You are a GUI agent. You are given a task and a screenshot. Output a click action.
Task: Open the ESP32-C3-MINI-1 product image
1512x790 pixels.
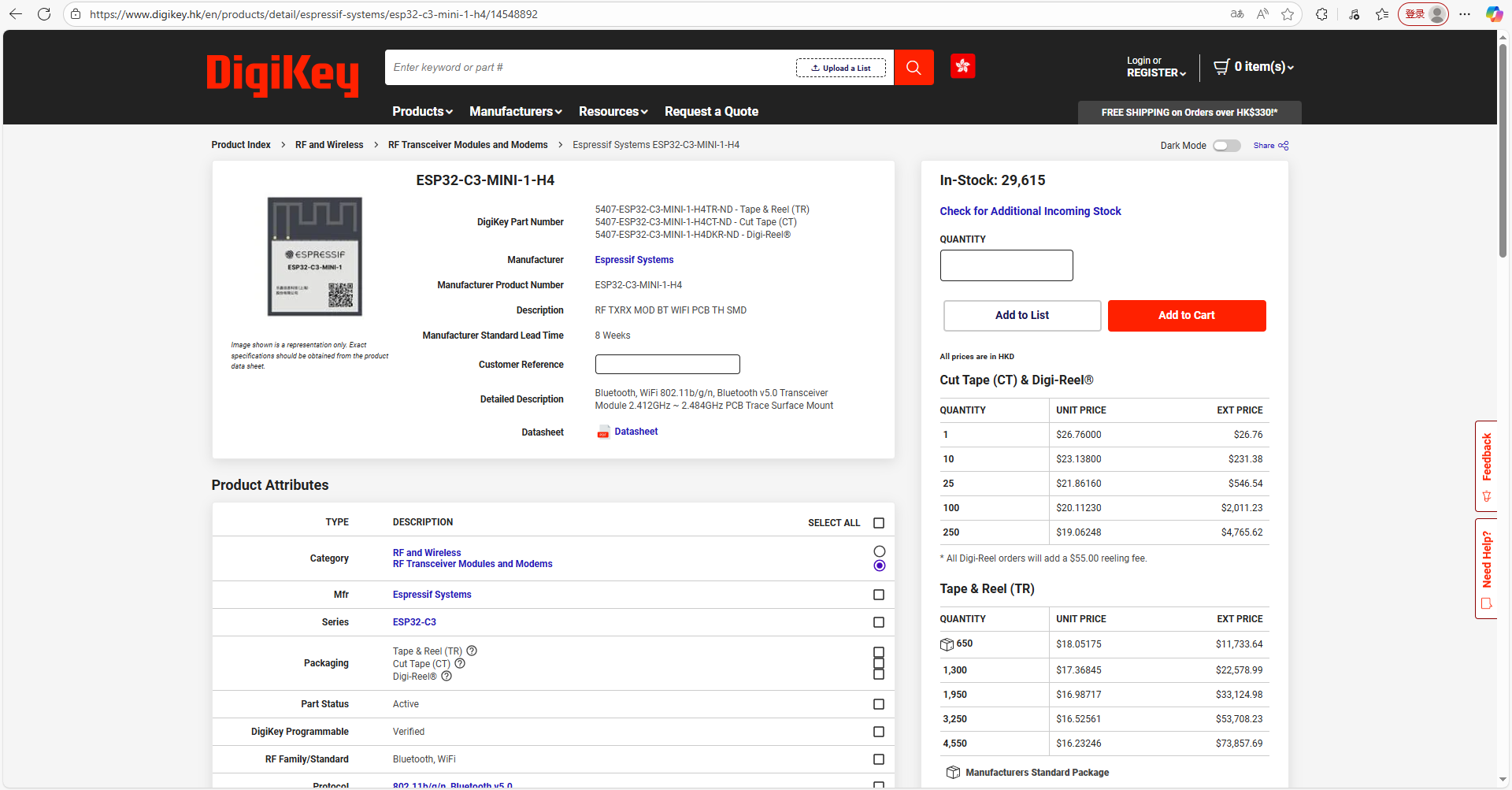[314, 257]
